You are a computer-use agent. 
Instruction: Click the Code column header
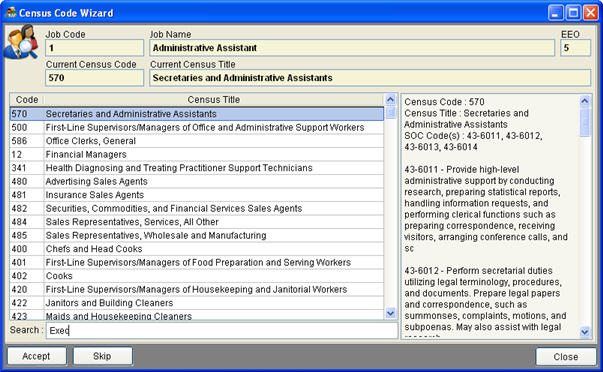tap(27, 100)
